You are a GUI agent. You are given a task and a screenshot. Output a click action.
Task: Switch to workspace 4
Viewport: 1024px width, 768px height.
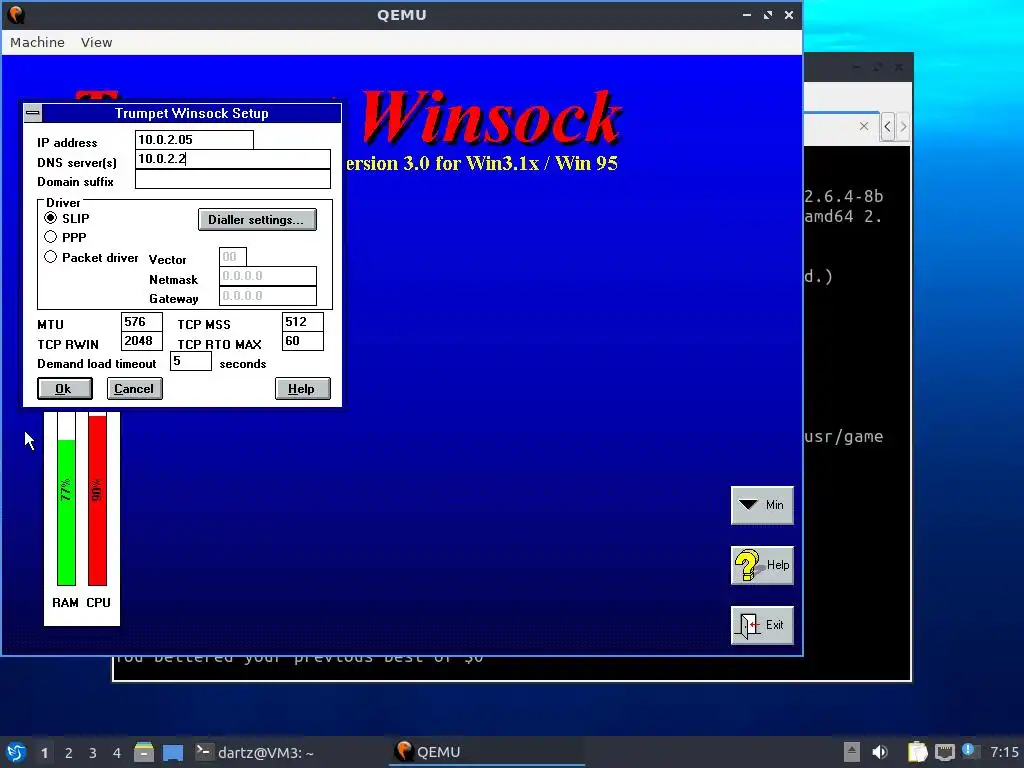117,753
